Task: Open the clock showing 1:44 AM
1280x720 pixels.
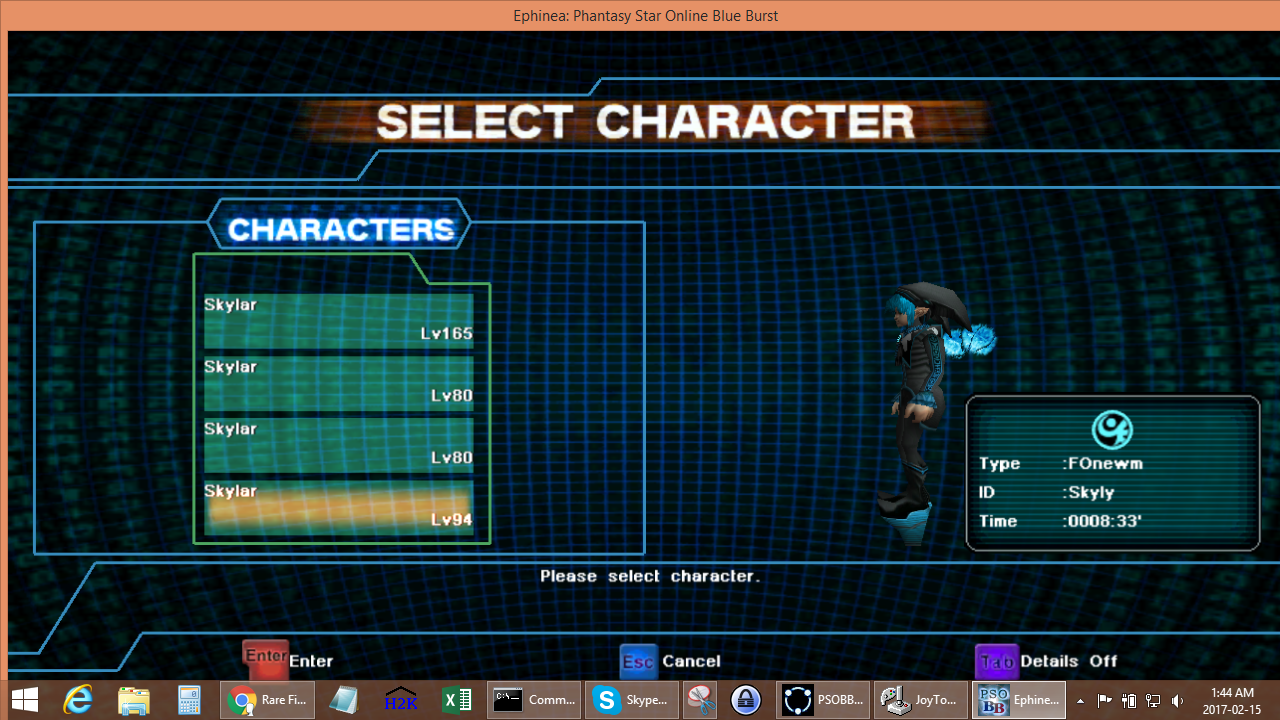Action: tap(1231, 701)
